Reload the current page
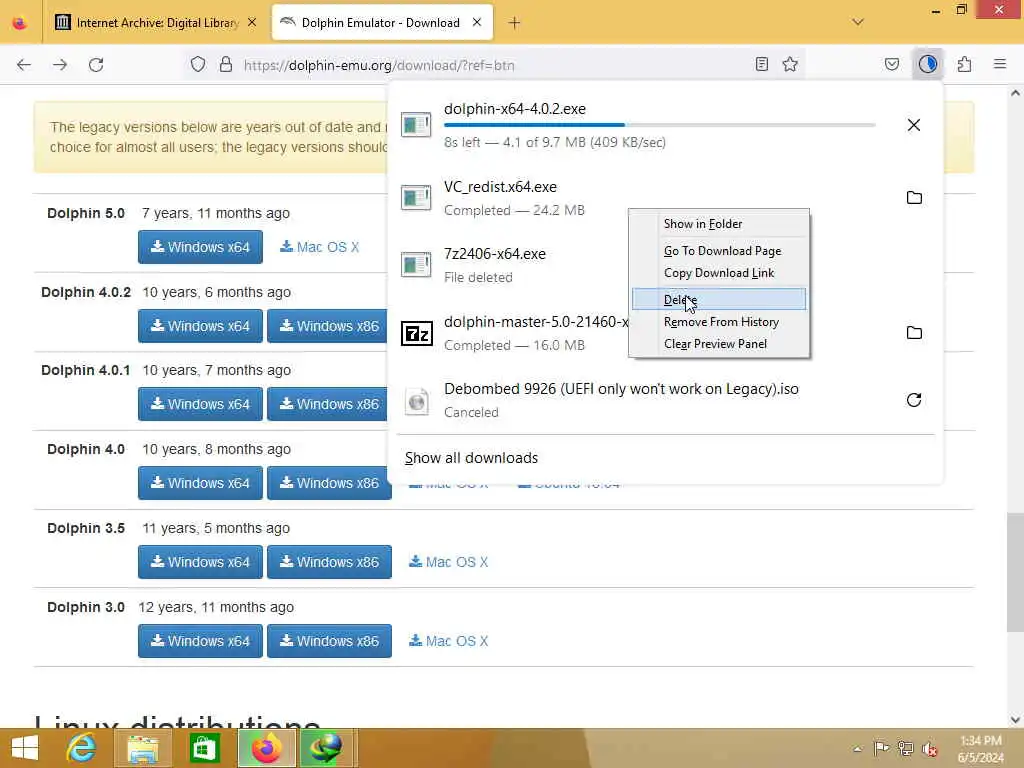This screenshot has width=1024, height=768. 96,65
